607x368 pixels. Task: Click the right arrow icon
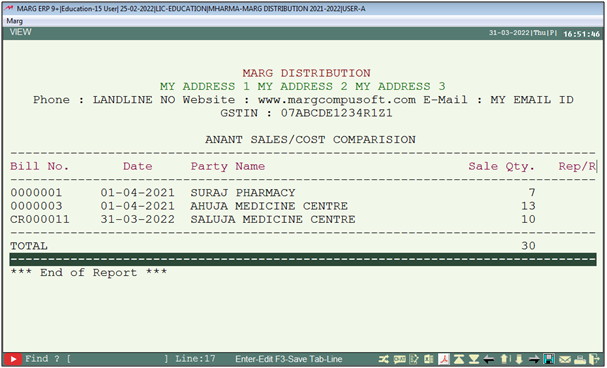(534, 359)
